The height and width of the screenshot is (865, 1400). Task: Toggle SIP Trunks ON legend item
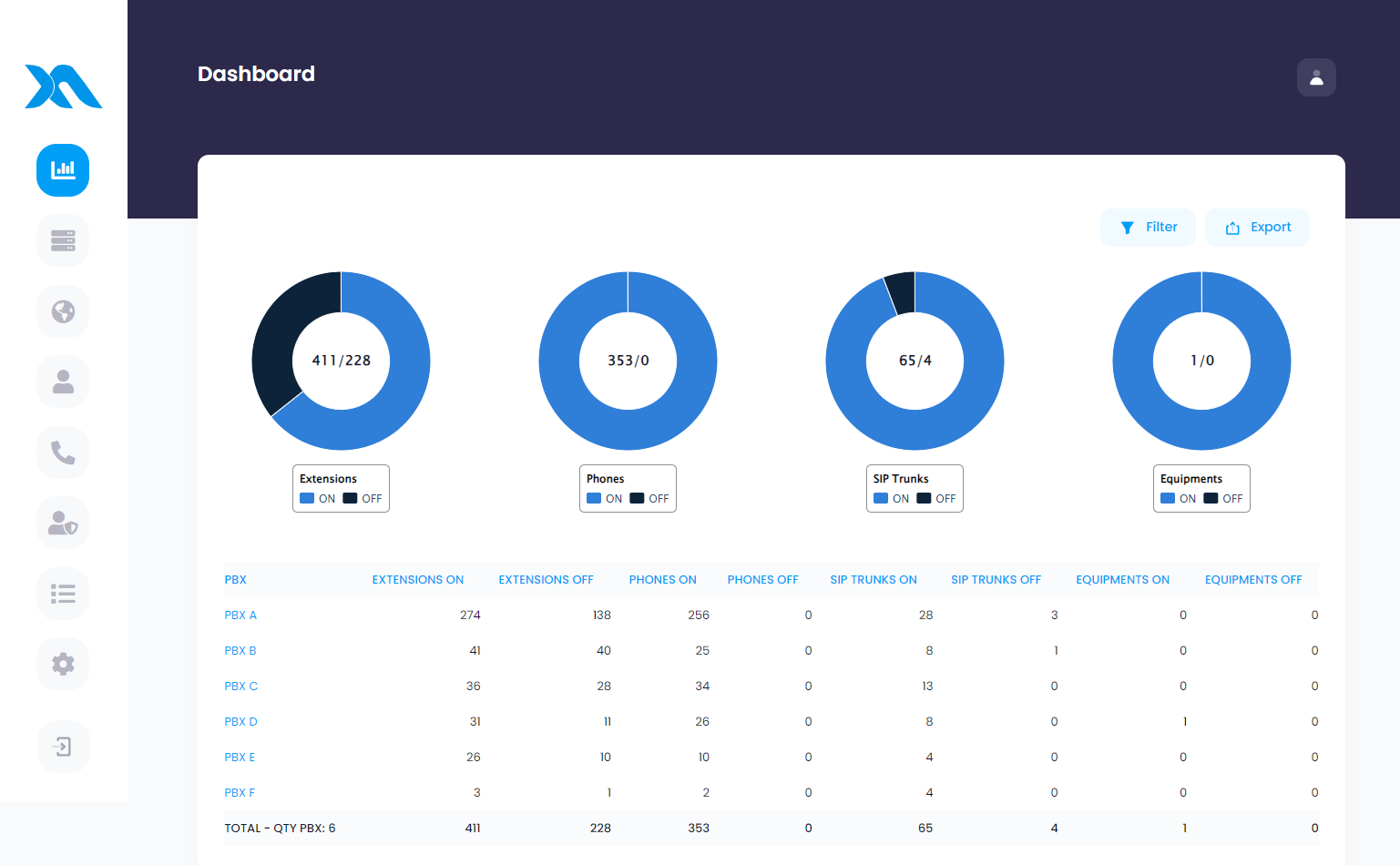pos(892,498)
